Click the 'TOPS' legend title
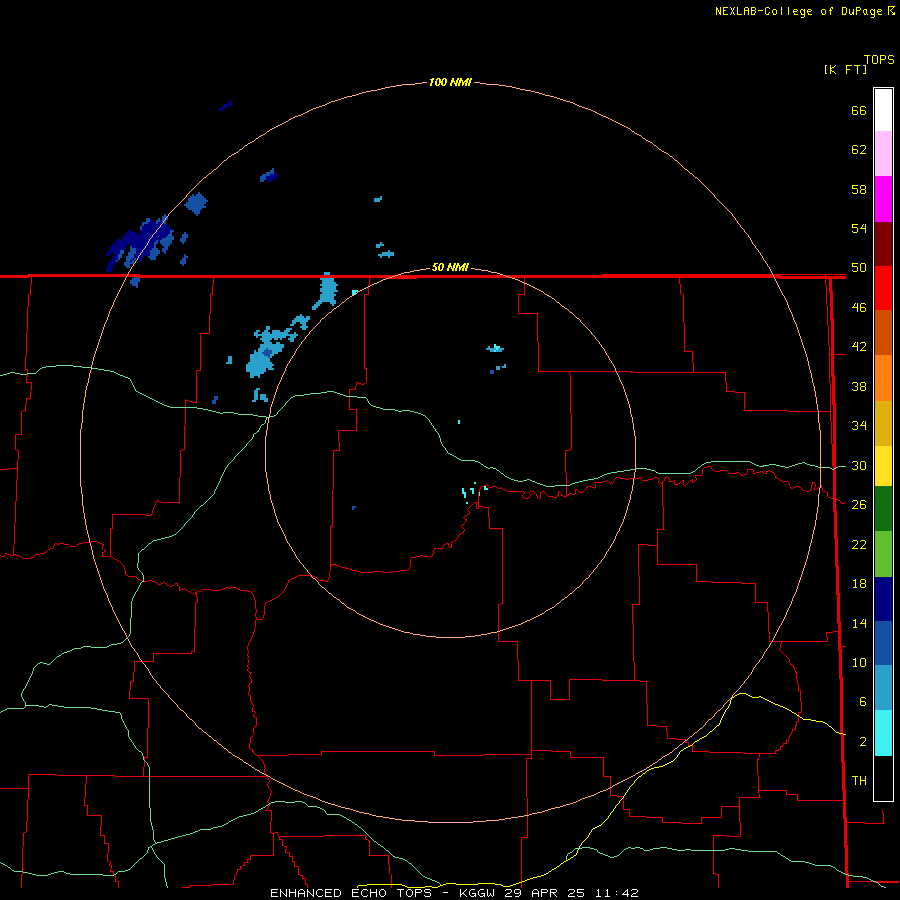Image resolution: width=900 pixels, height=900 pixels. [879, 59]
